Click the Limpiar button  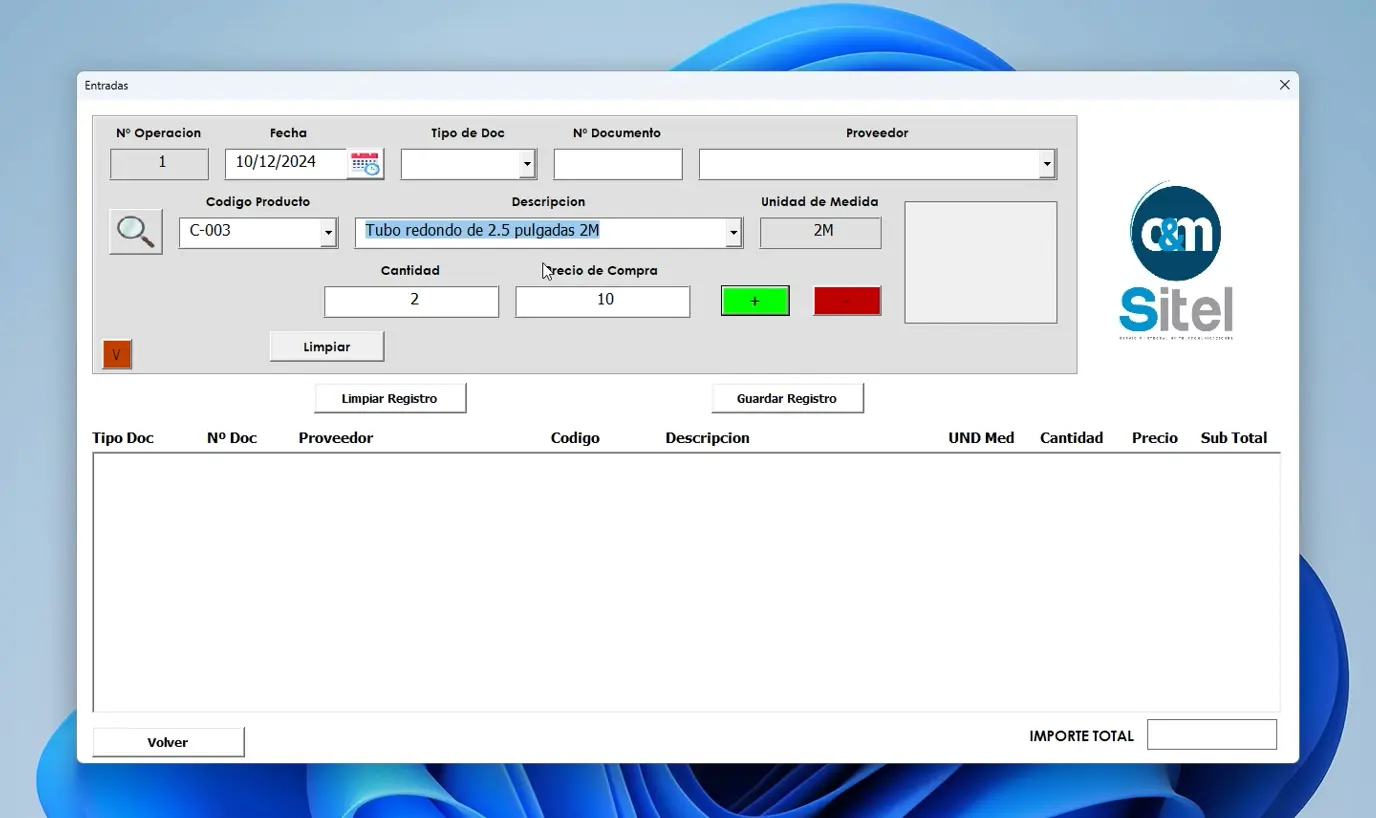pyautogui.click(x=327, y=347)
